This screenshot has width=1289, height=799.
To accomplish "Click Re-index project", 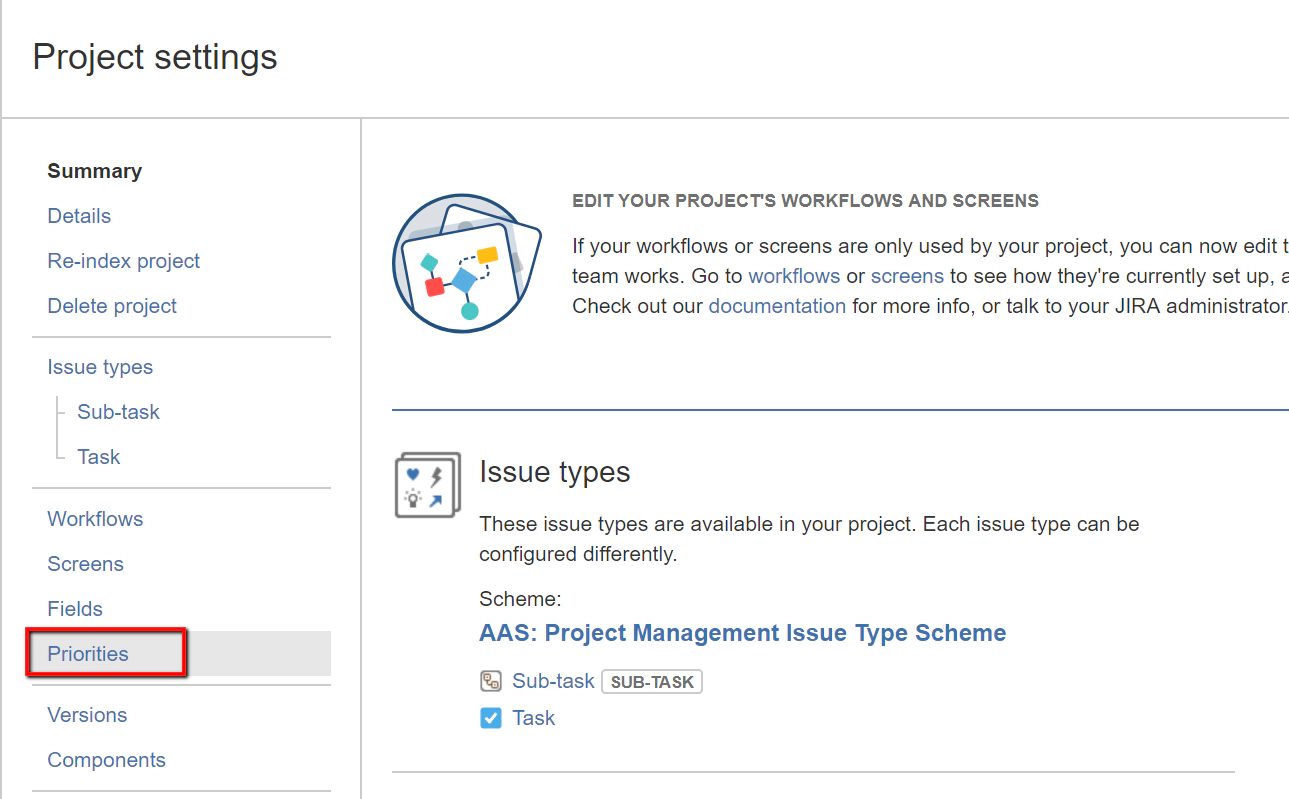I will tap(123, 260).
